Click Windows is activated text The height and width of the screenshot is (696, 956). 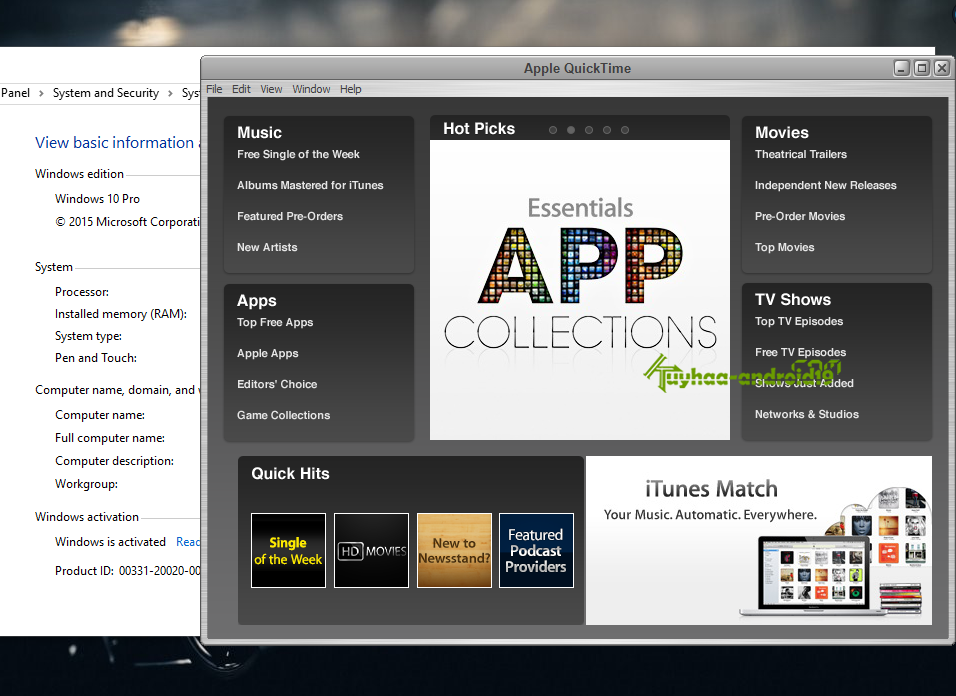[x=110, y=542]
